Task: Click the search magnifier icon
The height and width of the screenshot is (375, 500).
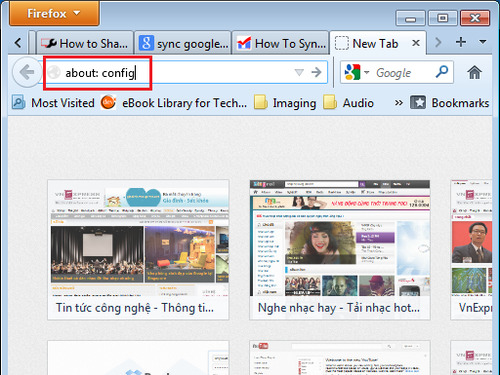Action: coord(442,72)
